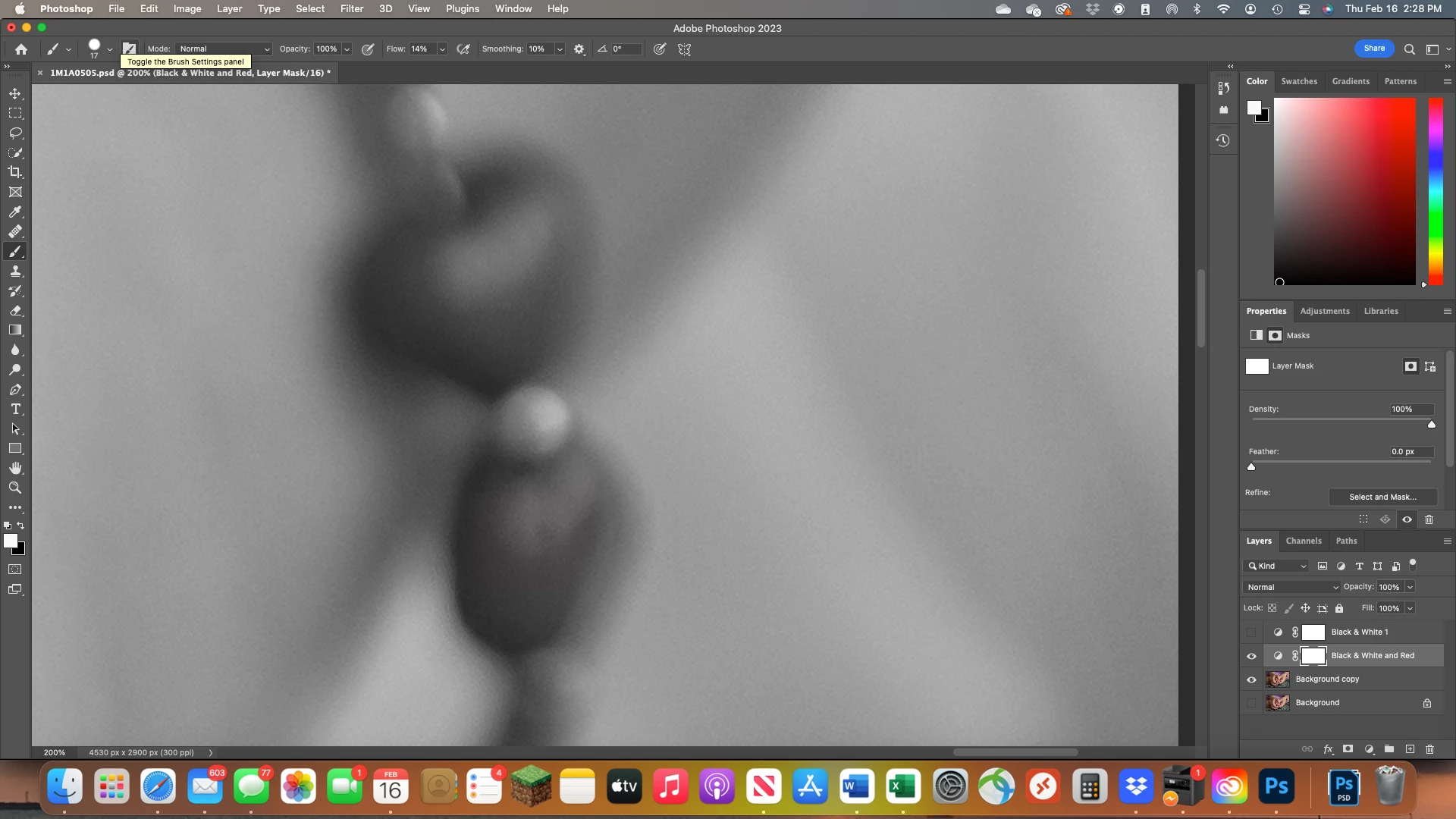
Task: Expand the Kind filter dropdown
Action: (x=1277, y=566)
